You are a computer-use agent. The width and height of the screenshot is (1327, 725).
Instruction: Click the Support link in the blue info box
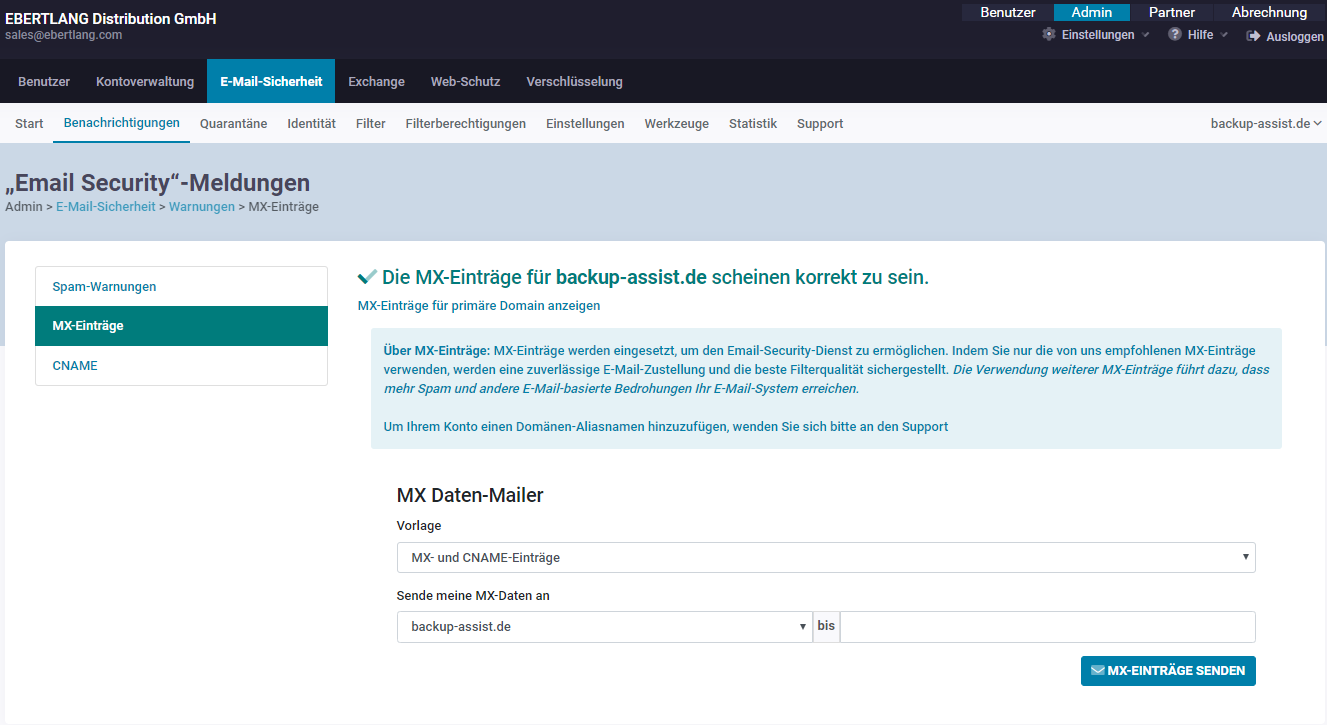coord(925,427)
